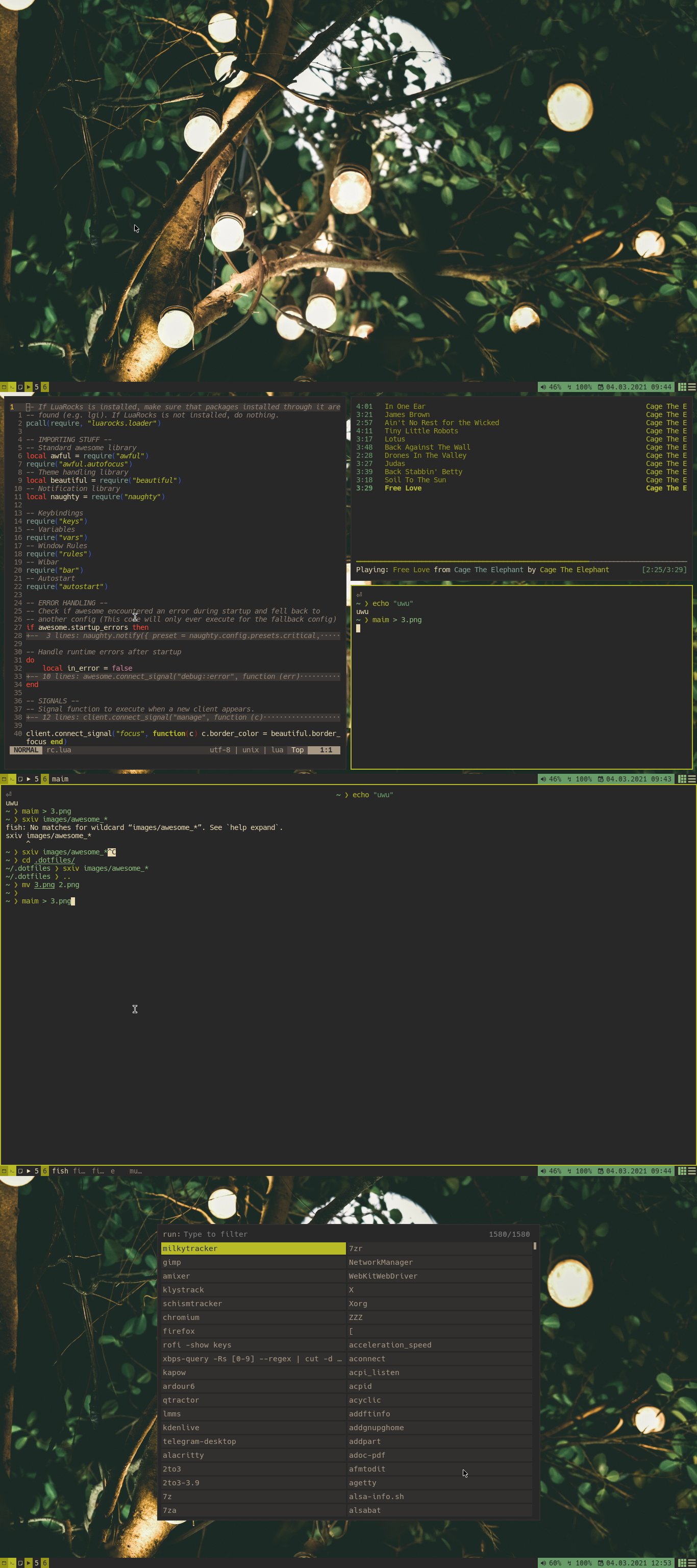Open the hamburger menu icon in the maim bar
Image resolution: width=697 pixels, height=1568 pixels.
[x=691, y=779]
